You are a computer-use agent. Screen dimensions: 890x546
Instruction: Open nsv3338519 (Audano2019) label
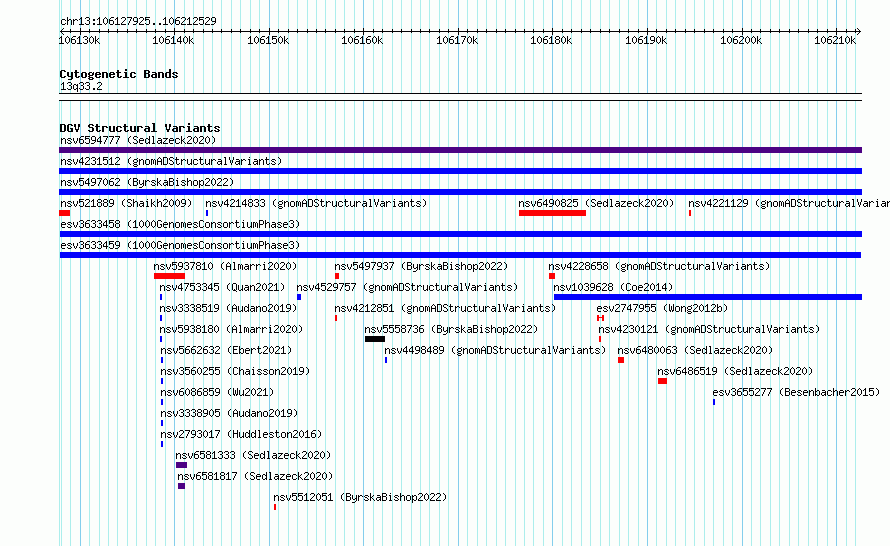pos(228,308)
